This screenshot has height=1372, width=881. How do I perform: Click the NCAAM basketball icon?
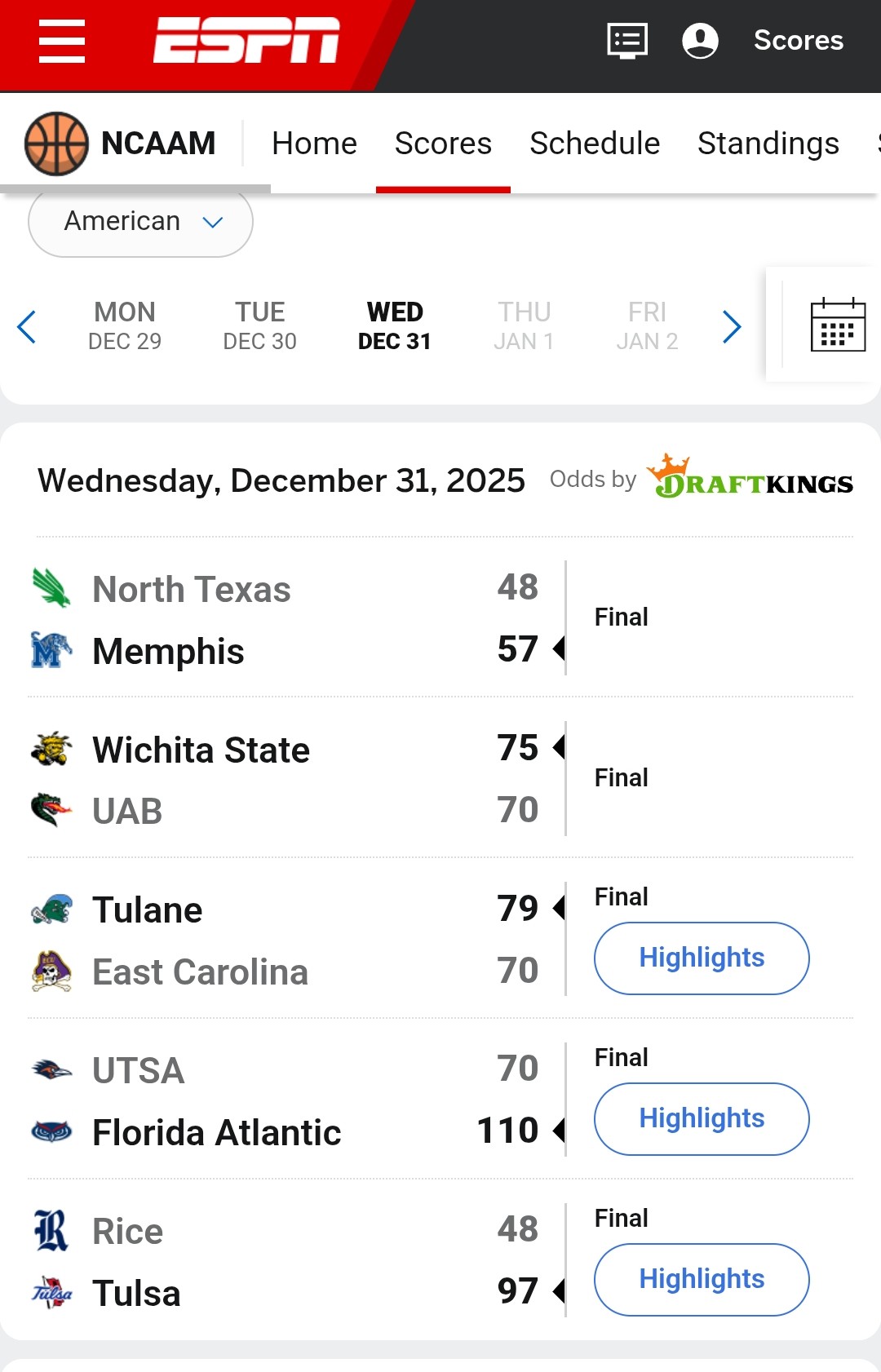pos(56,144)
